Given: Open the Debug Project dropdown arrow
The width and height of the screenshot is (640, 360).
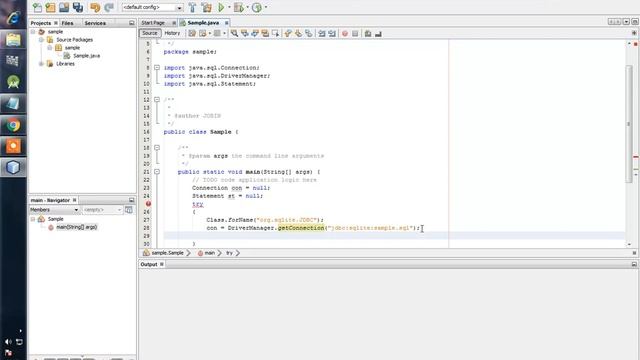Looking at the screenshot, I should pyautogui.click(x=247, y=7).
